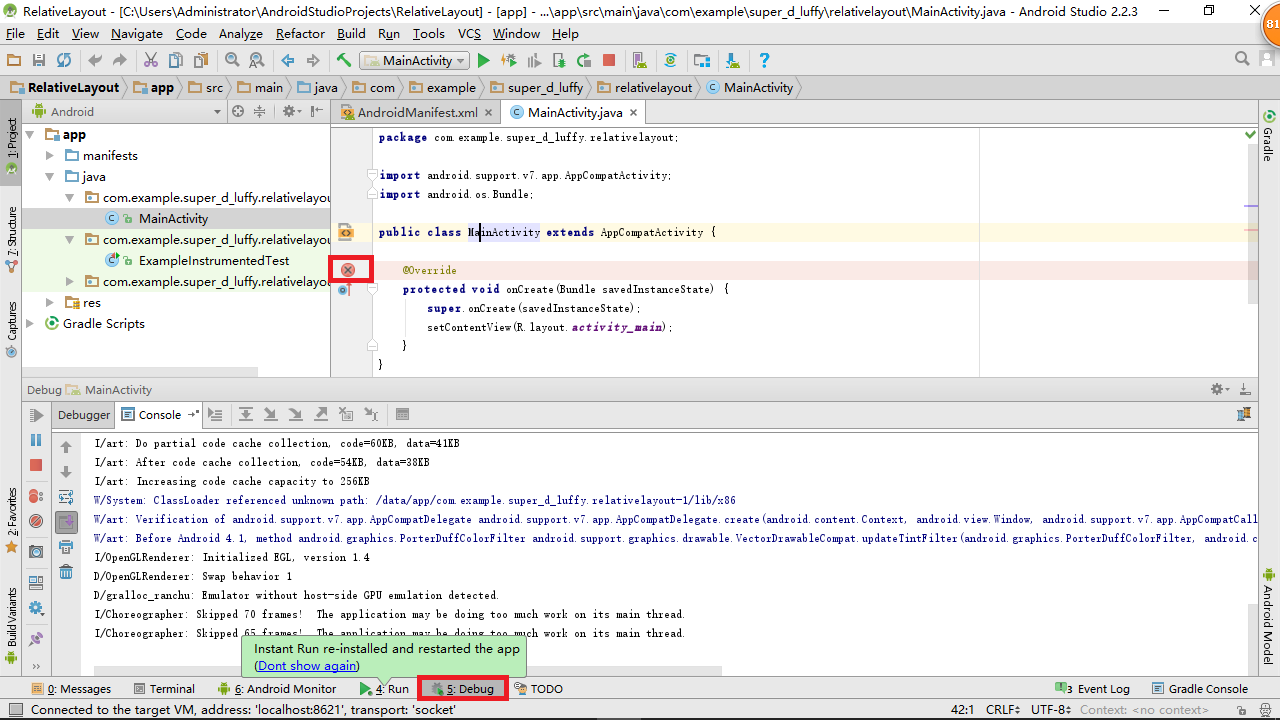Click the View Breakpoints icon in Debug sidebar
Viewport: 1280px width, 720px height.
pos(36,496)
